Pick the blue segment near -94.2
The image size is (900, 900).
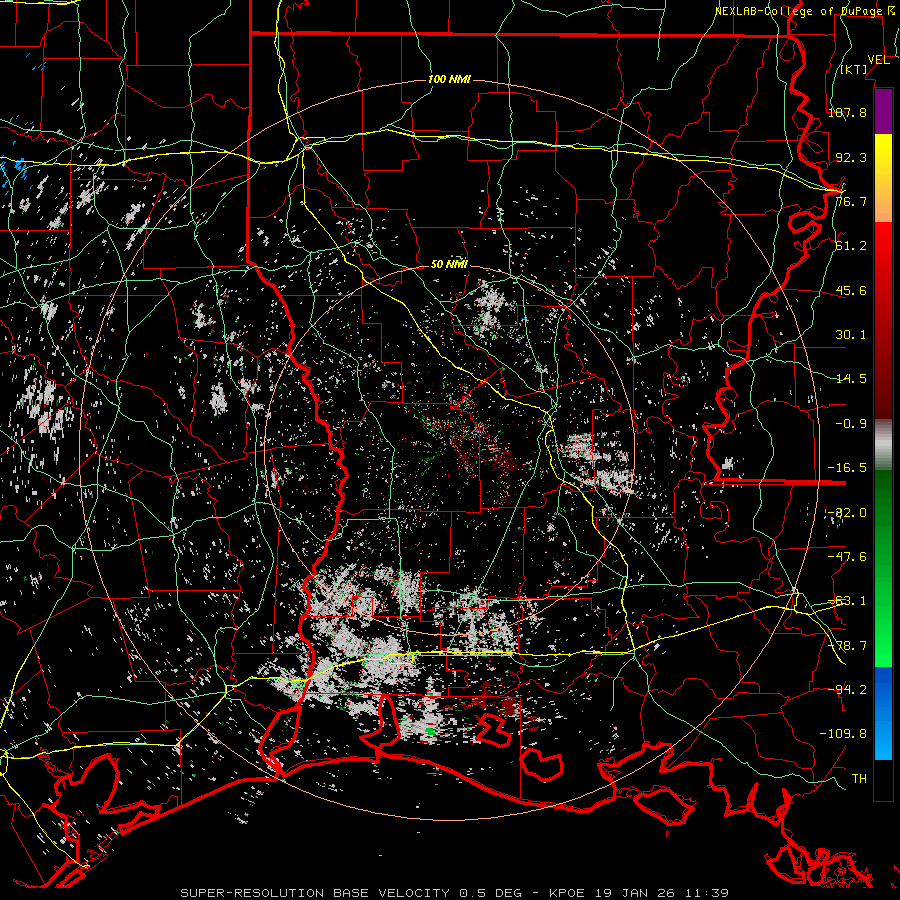tap(883, 689)
